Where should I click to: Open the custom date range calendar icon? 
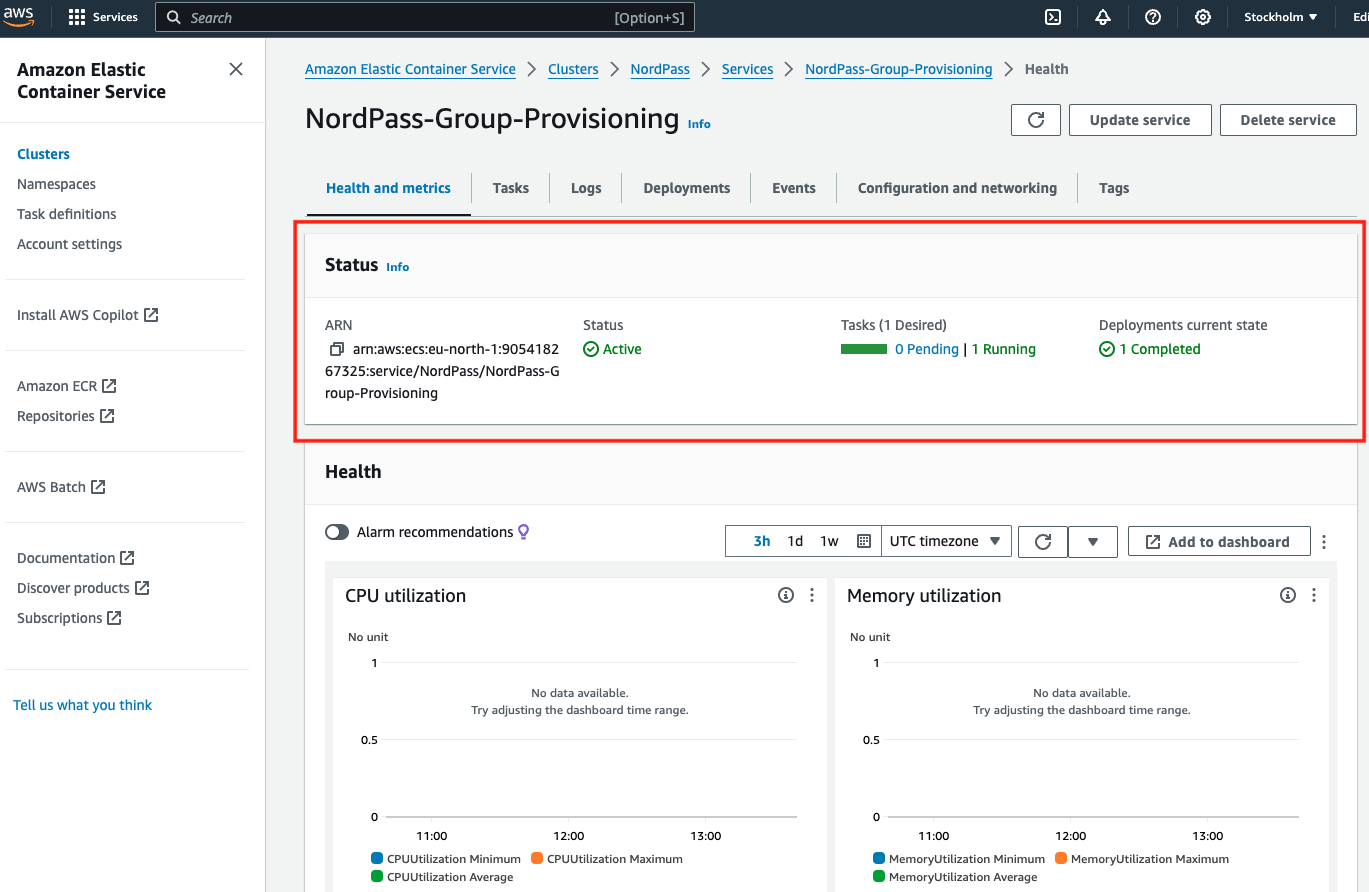click(x=864, y=541)
